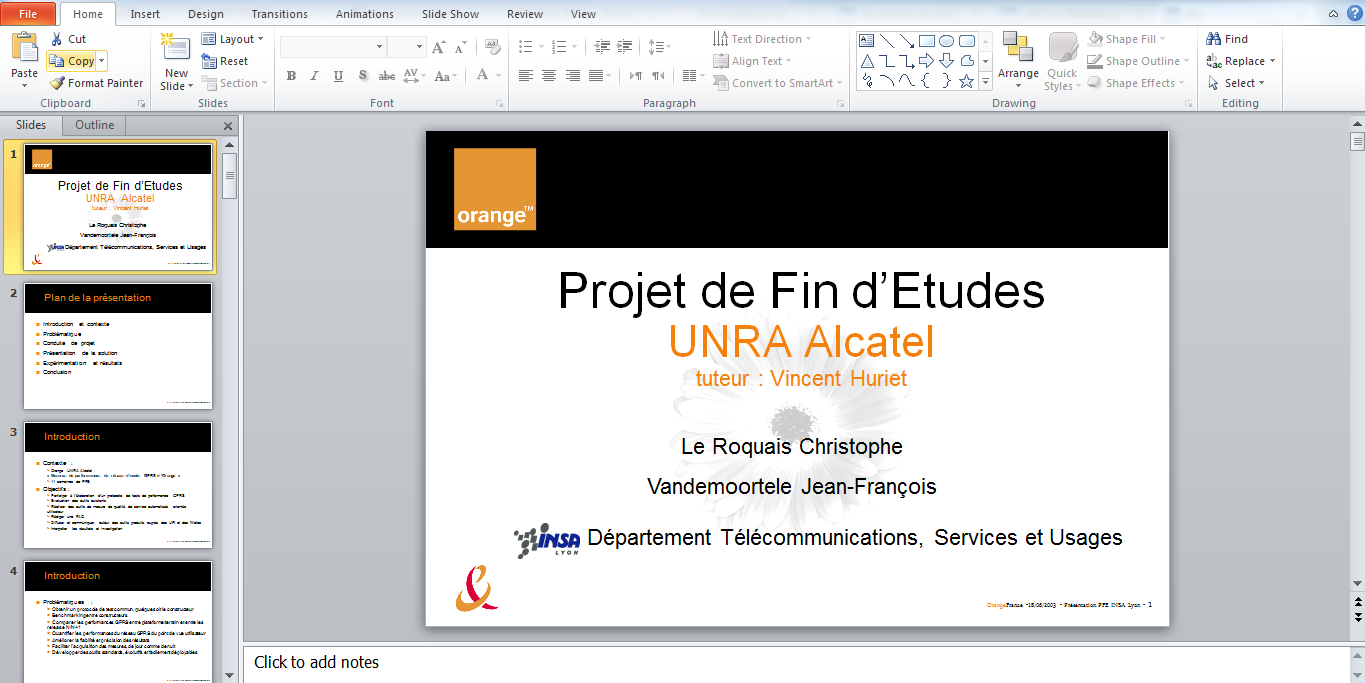Viewport: 1365px width, 683px height.
Task: Open the Select dropdown
Action: click(x=1236, y=83)
